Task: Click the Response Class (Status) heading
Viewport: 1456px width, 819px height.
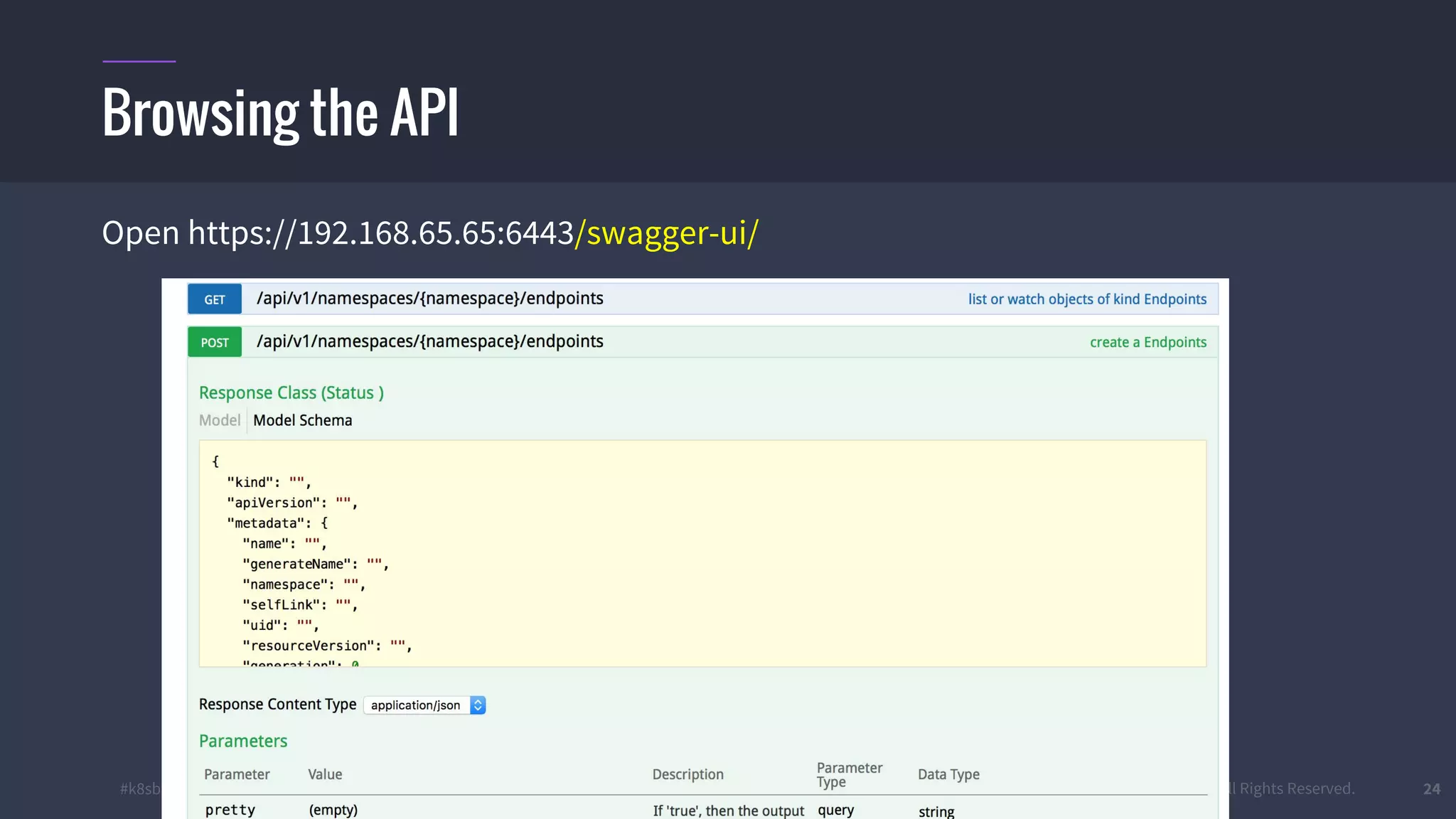Action: 291,393
